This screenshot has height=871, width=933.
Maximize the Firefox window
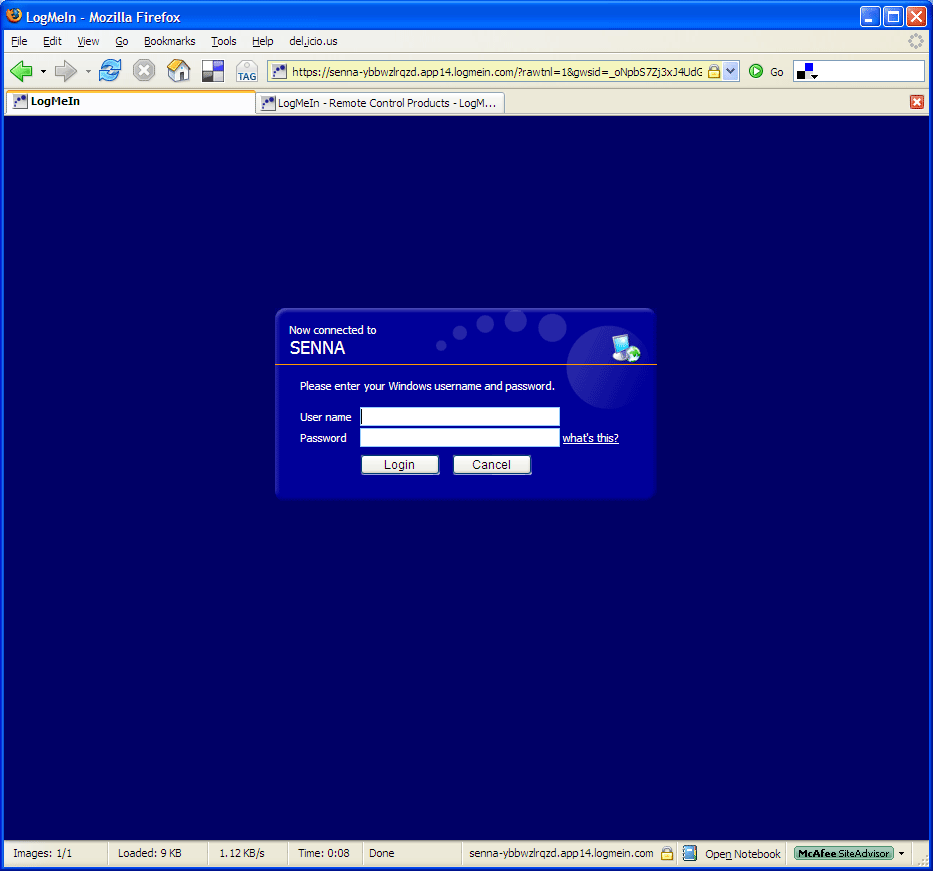click(893, 17)
